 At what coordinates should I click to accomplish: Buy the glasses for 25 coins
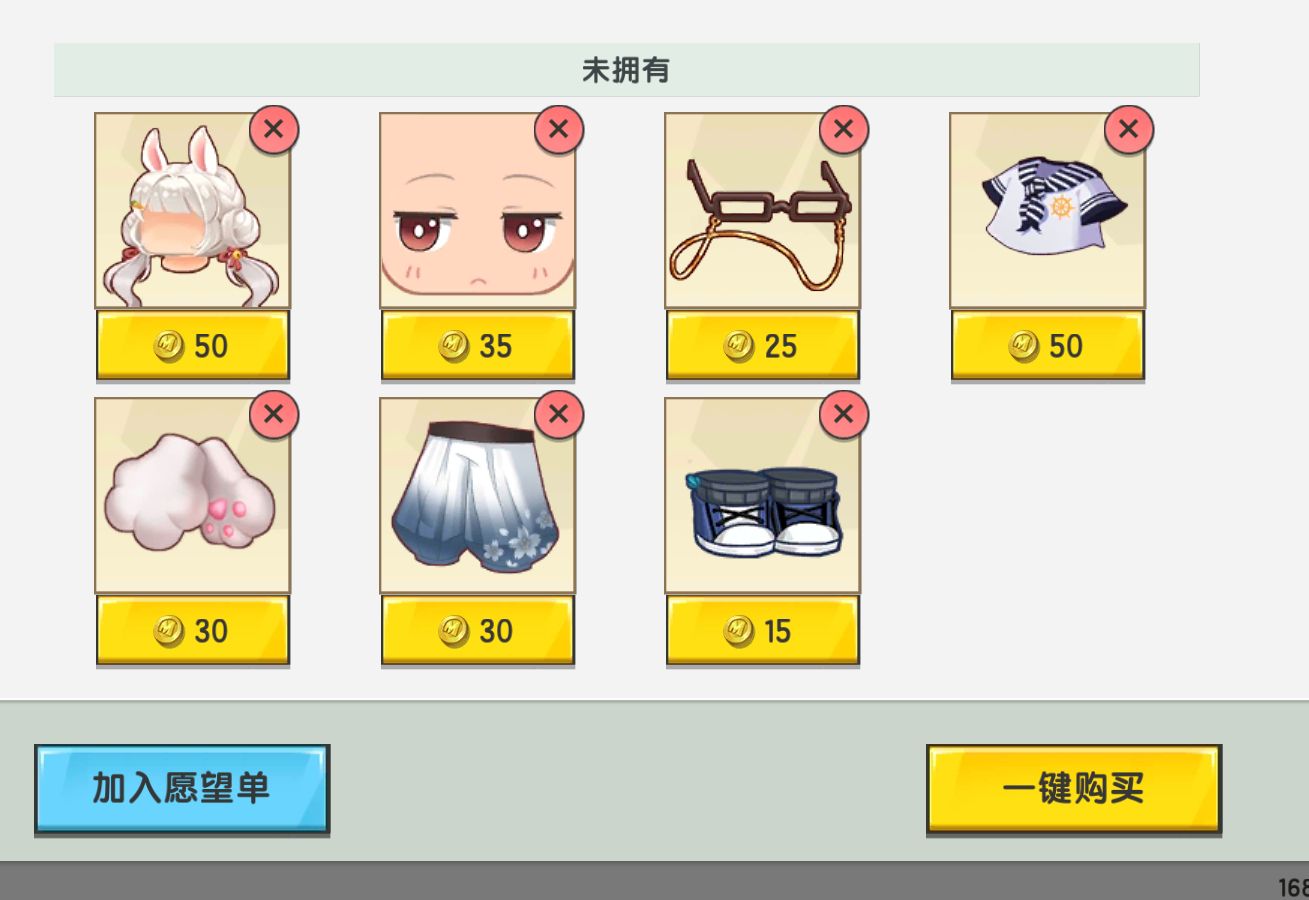(763, 346)
